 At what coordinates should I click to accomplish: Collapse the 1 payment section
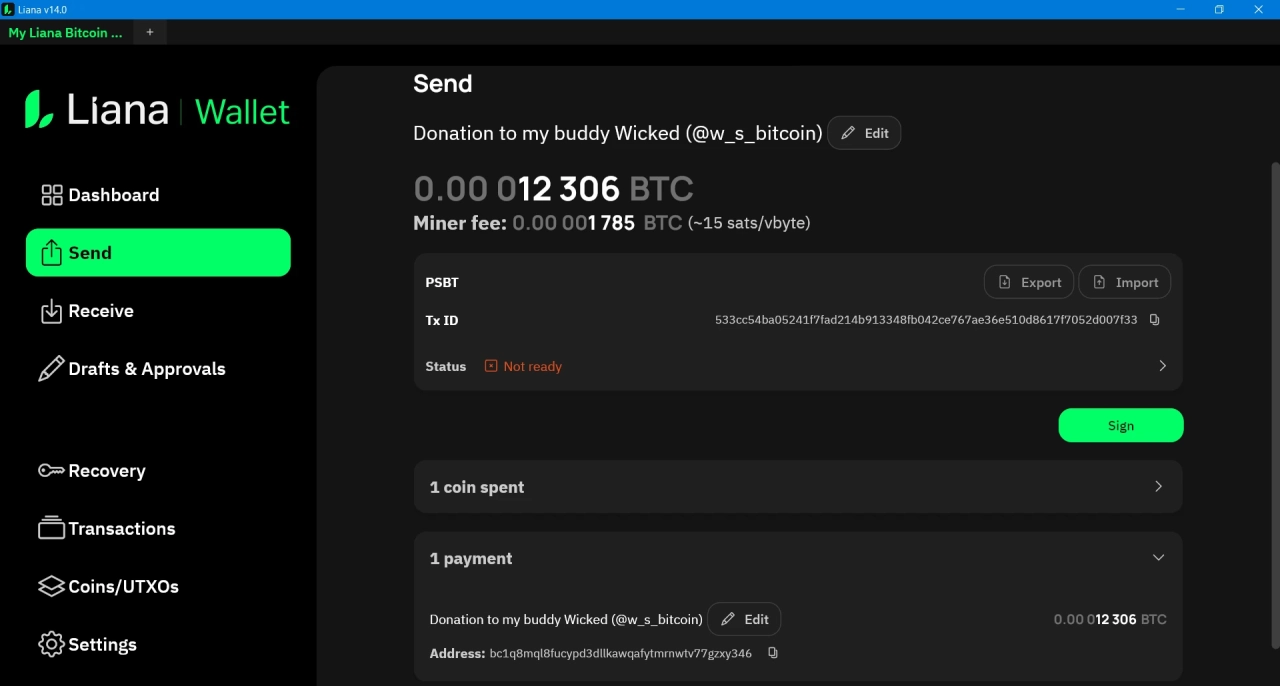click(x=798, y=558)
